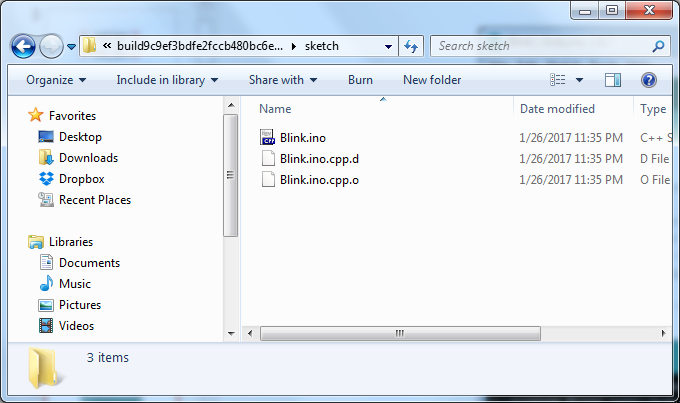Viewport: 680px width, 403px height.
Task: Open the Music library
Action: pyautogui.click(x=75, y=284)
